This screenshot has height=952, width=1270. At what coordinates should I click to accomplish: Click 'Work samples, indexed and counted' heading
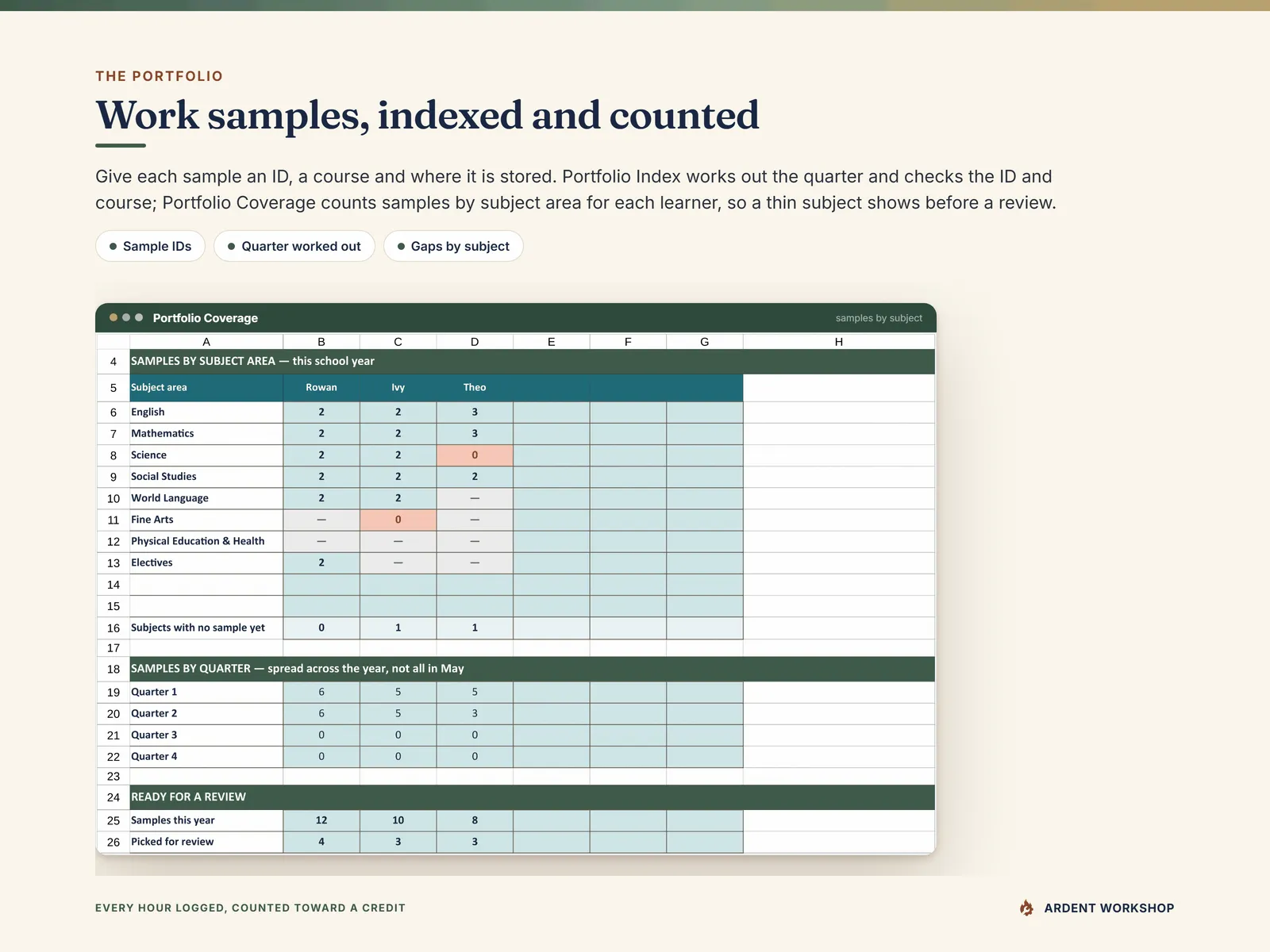tap(427, 115)
